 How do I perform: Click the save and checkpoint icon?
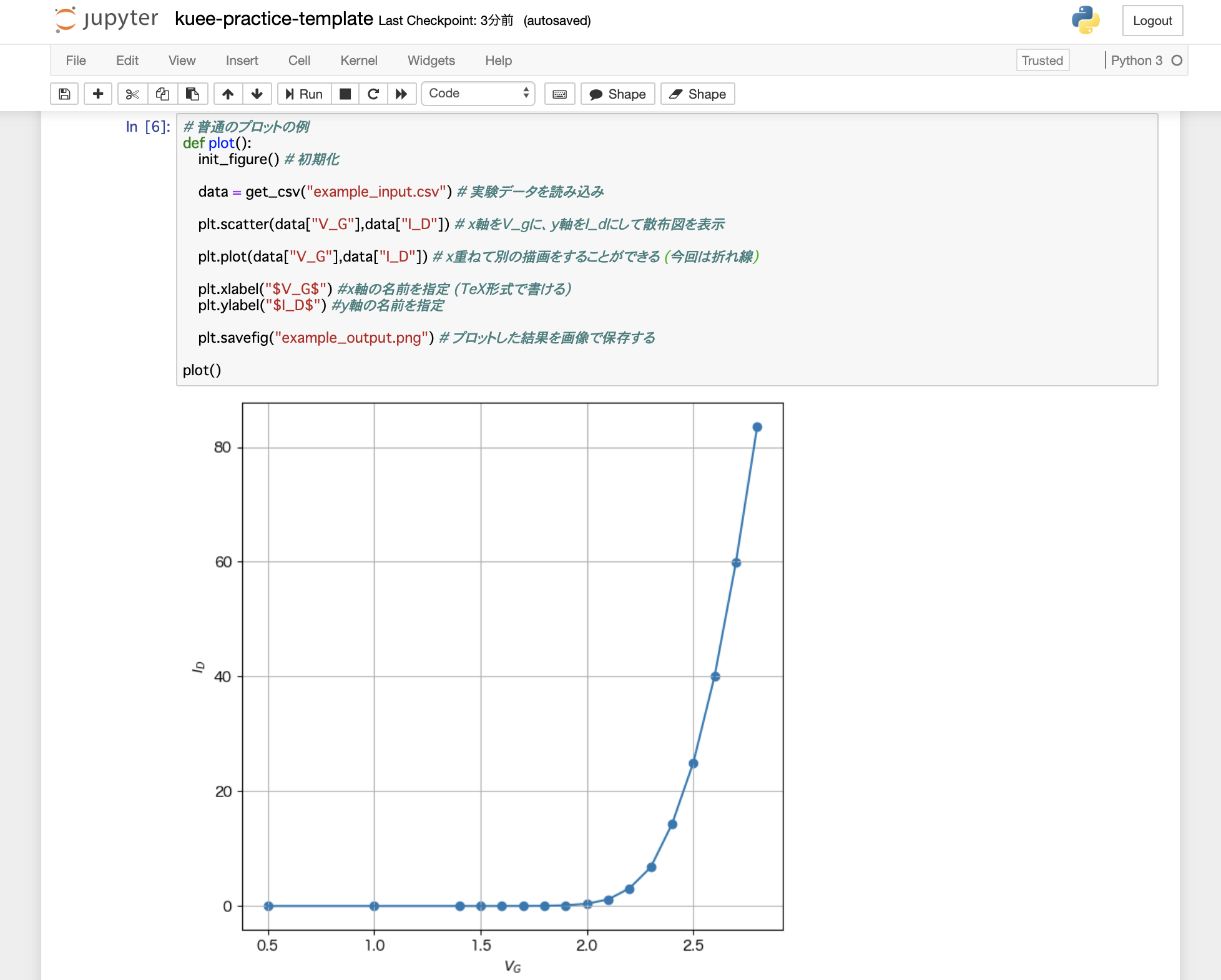pyautogui.click(x=64, y=94)
